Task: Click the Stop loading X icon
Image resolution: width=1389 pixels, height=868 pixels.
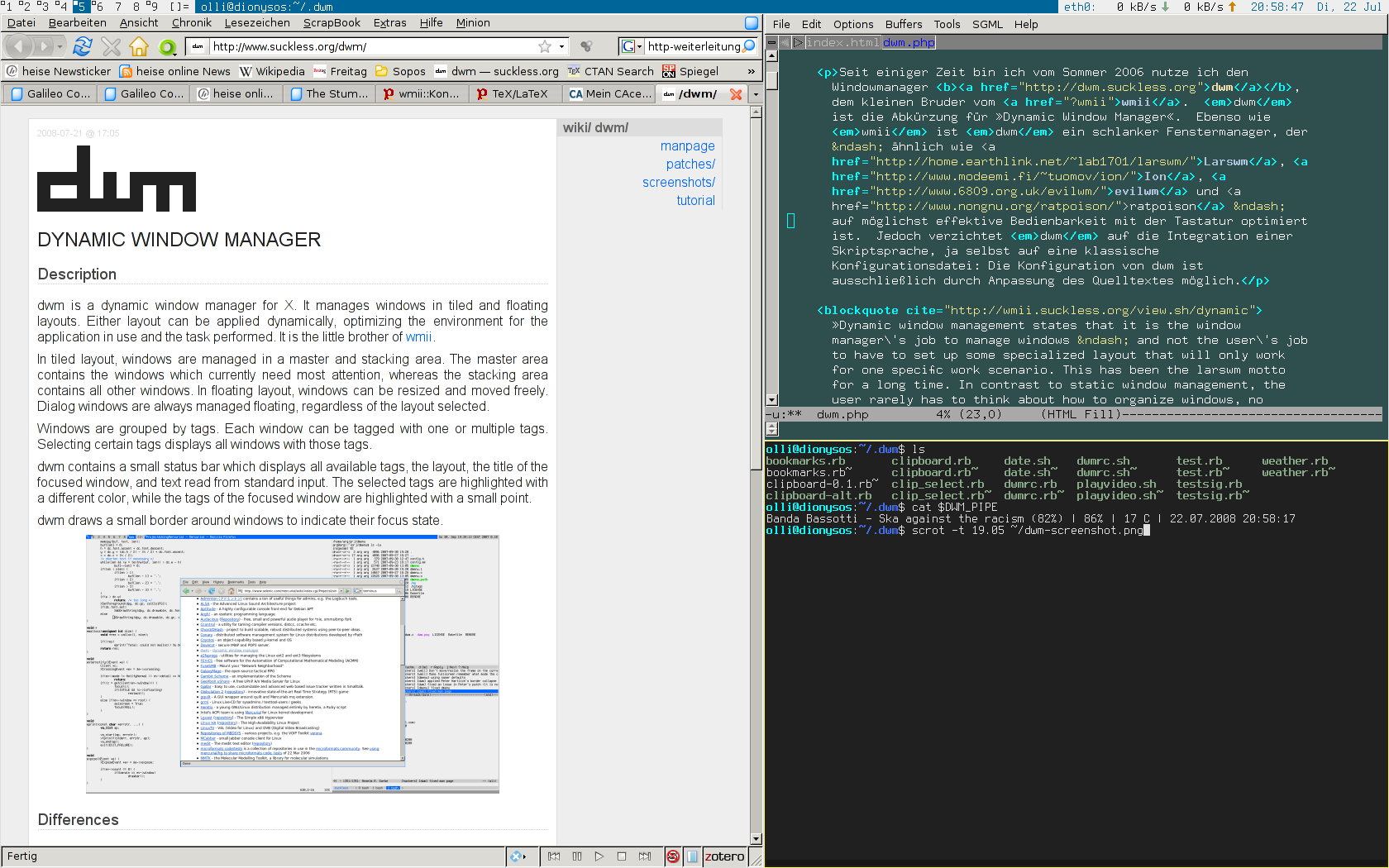Action: pos(111,47)
